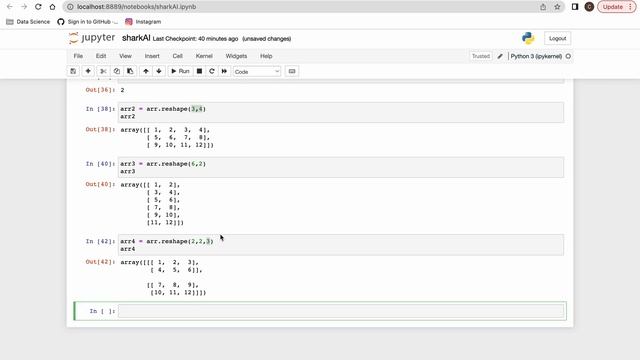Click the Last Checkpoint status text
Image resolution: width=640 pixels, height=360 pixels.
coord(195,39)
